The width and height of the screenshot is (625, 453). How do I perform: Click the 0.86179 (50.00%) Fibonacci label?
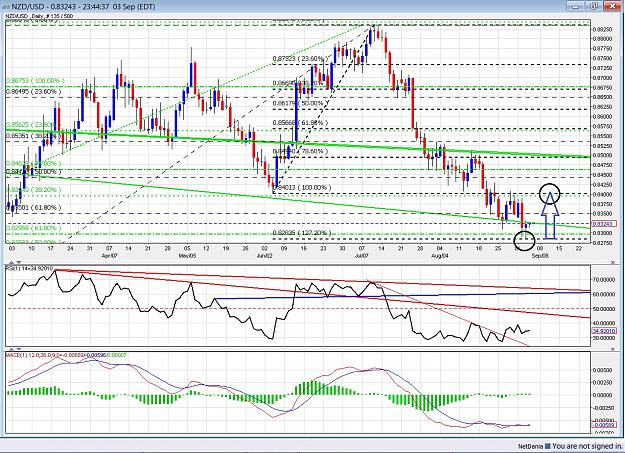pyautogui.click(x=300, y=103)
